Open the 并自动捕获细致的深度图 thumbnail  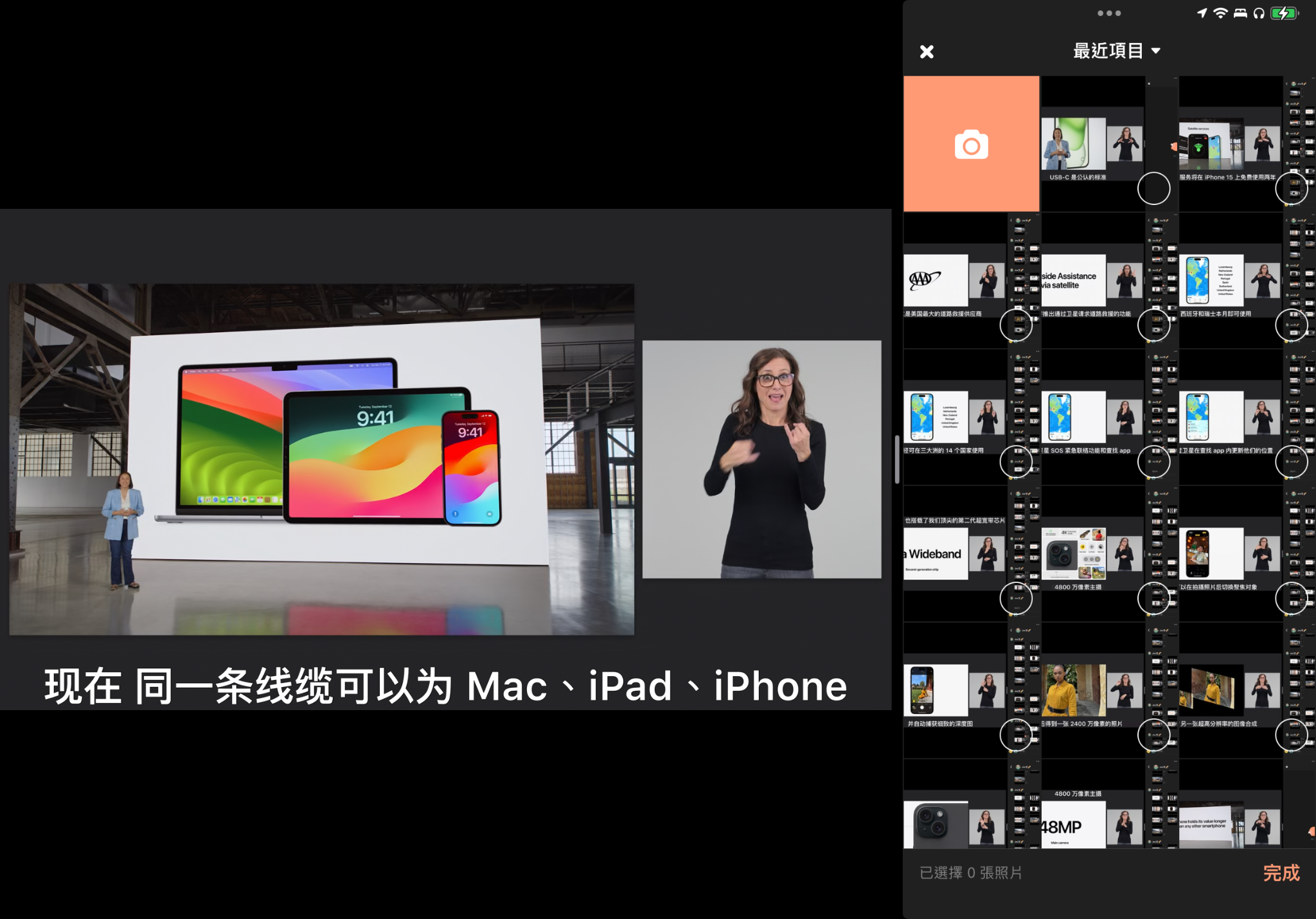pos(971,690)
